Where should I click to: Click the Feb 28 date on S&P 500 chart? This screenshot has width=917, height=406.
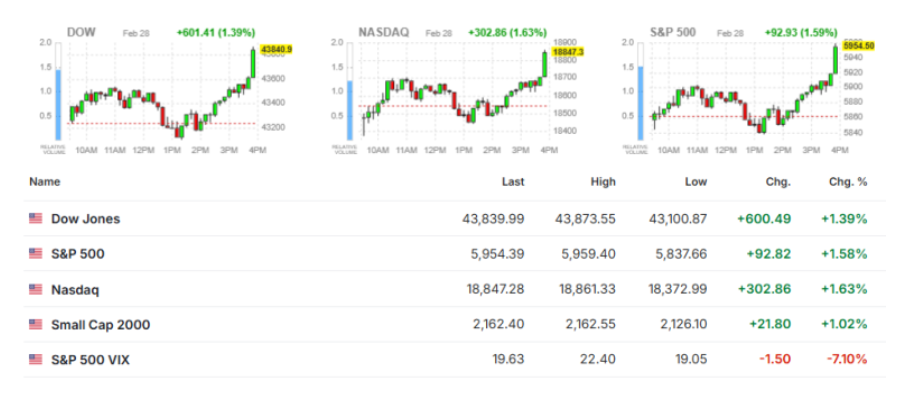[x=730, y=33]
